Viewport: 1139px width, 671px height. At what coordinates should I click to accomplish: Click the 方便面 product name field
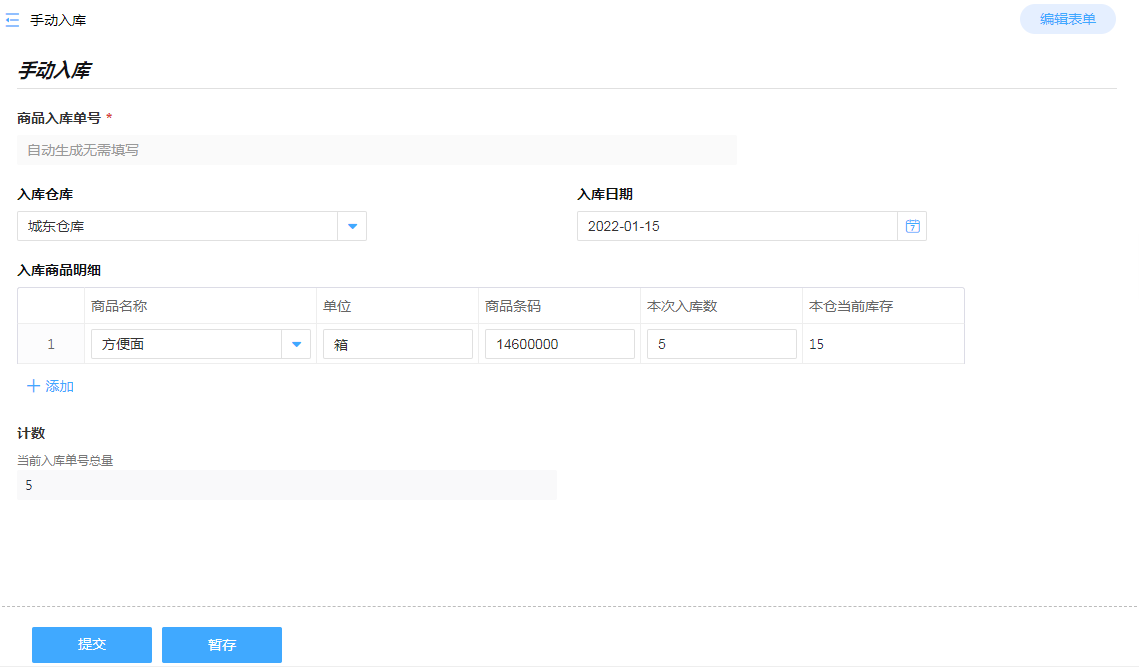coord(187,344)
